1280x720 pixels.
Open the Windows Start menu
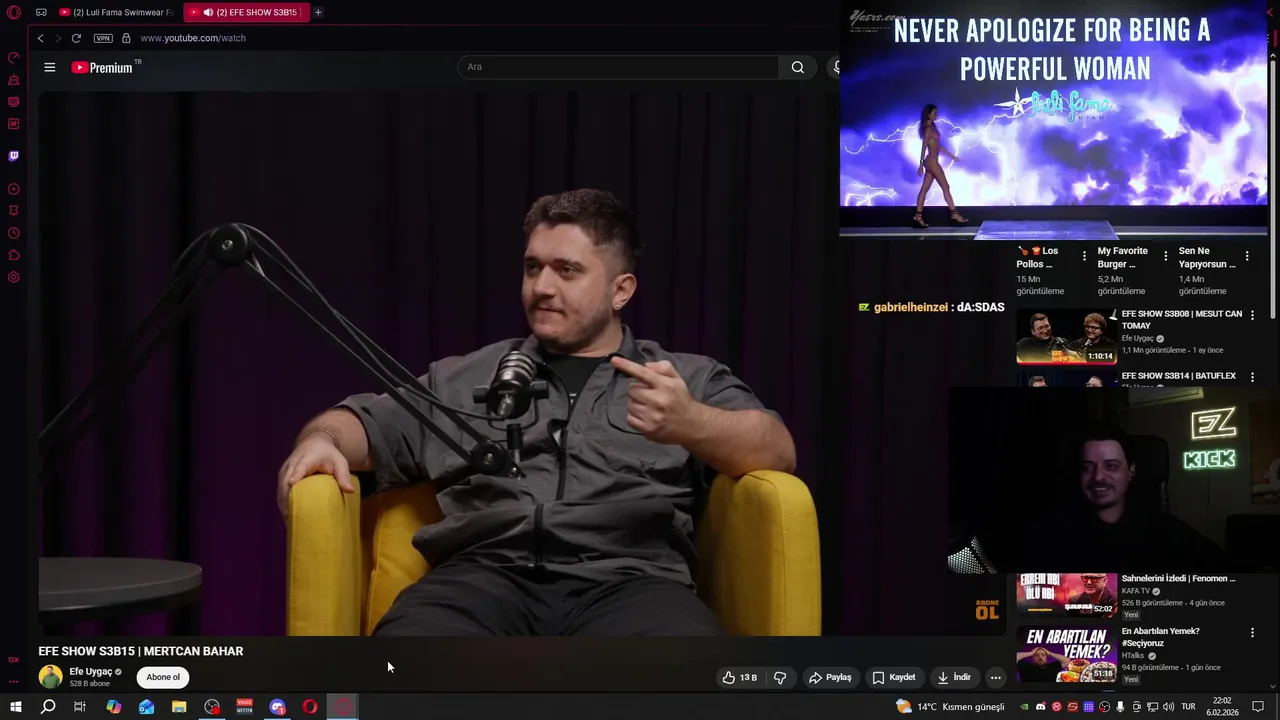(x=15, y=707)
